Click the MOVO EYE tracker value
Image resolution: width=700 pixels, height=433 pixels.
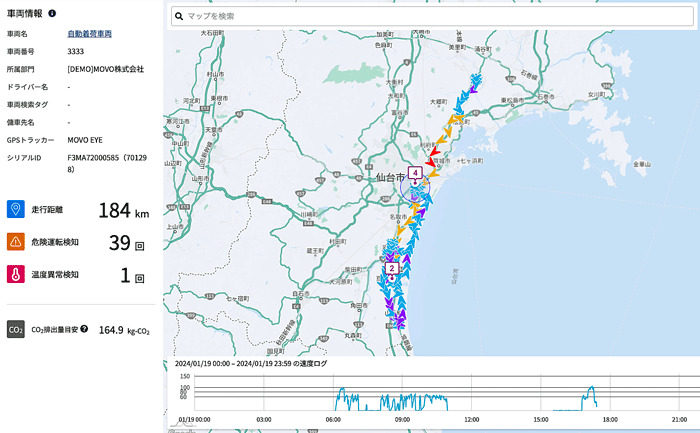(x=85, y=140)
